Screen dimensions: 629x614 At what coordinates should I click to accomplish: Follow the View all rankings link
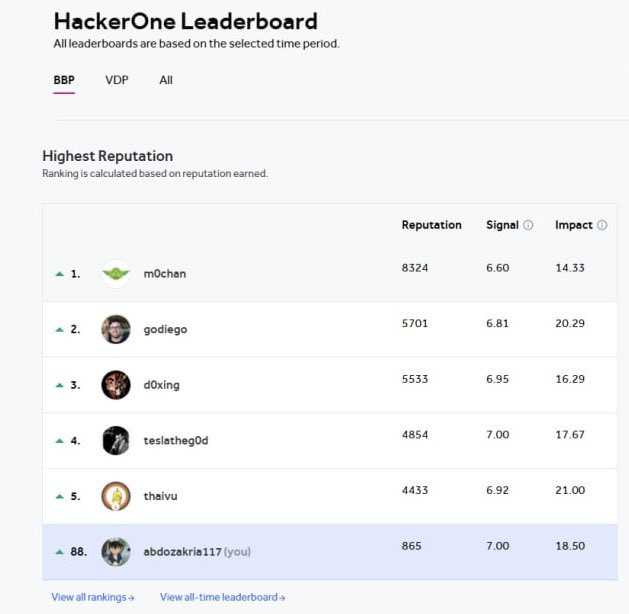click(x=93, y=597)
